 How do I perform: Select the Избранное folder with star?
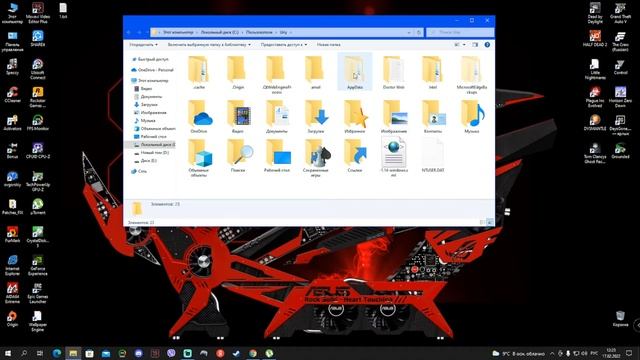355,117
